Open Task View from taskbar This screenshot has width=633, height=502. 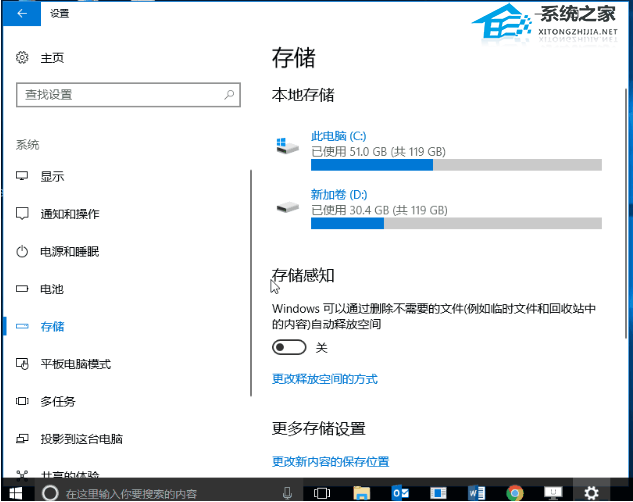coord(322,493)
